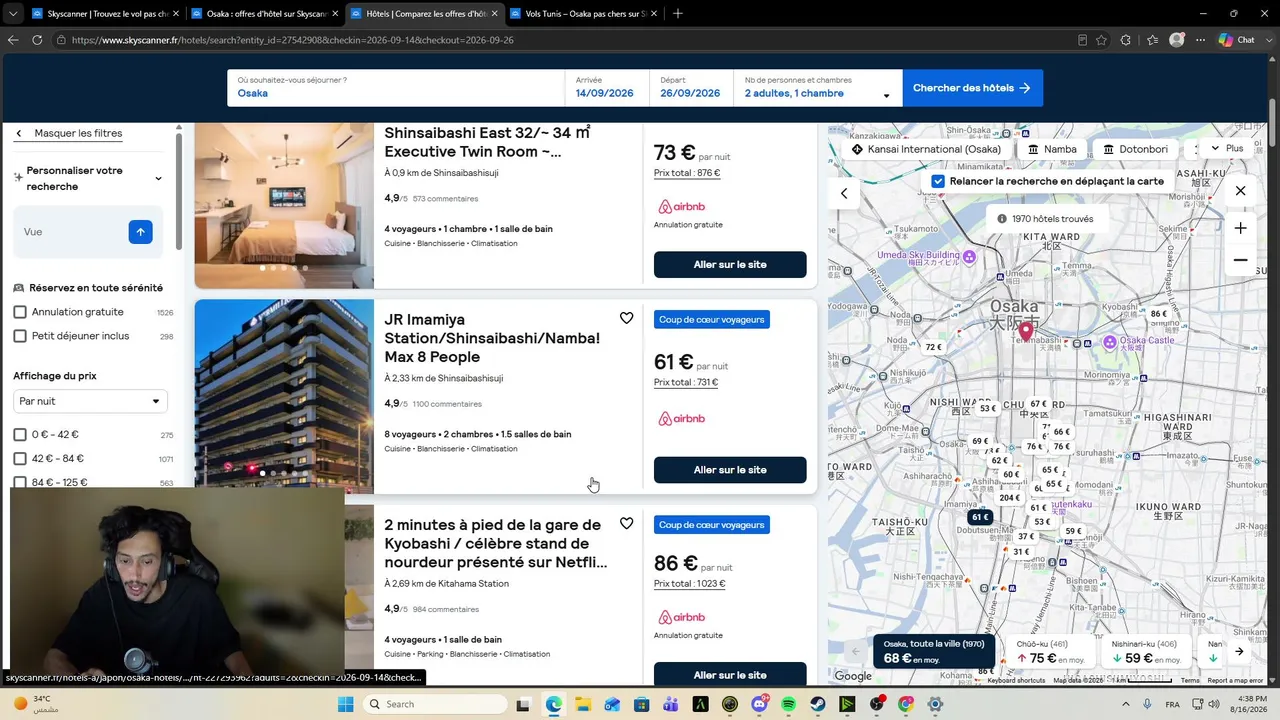Uncheck Relancer la recherche en déplaçant la carte
Image resolution: width=1280 pixels, height=720 pixels.
[938, 181]
